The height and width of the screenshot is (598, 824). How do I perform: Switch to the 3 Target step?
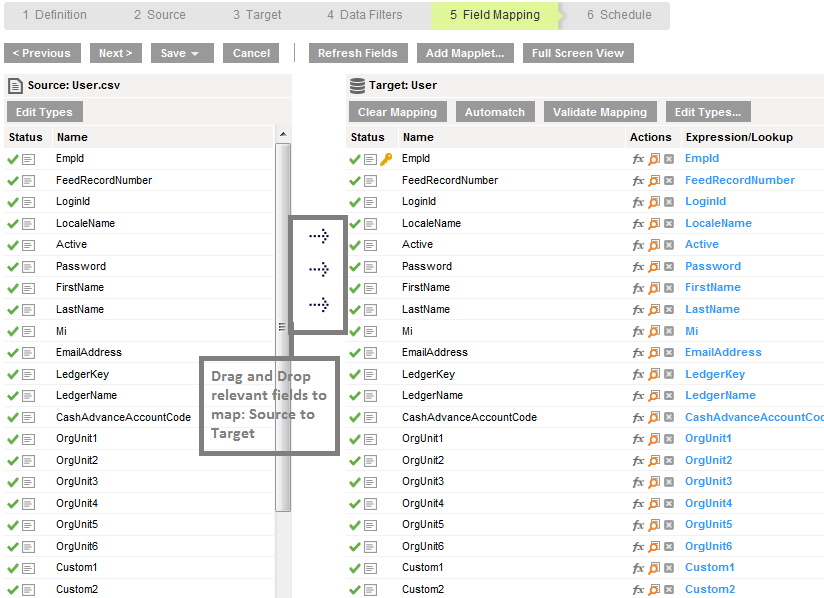257,15
